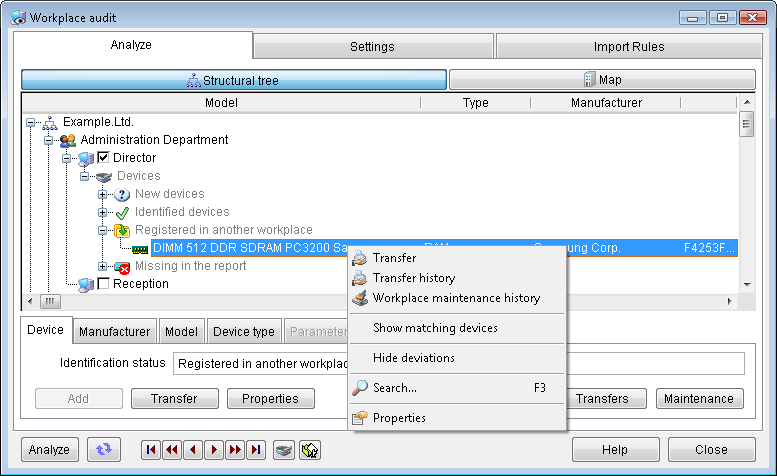
Task: Click the Example.Ltd. organization icon
Action: pyautogui.click(x=50, y=122)
